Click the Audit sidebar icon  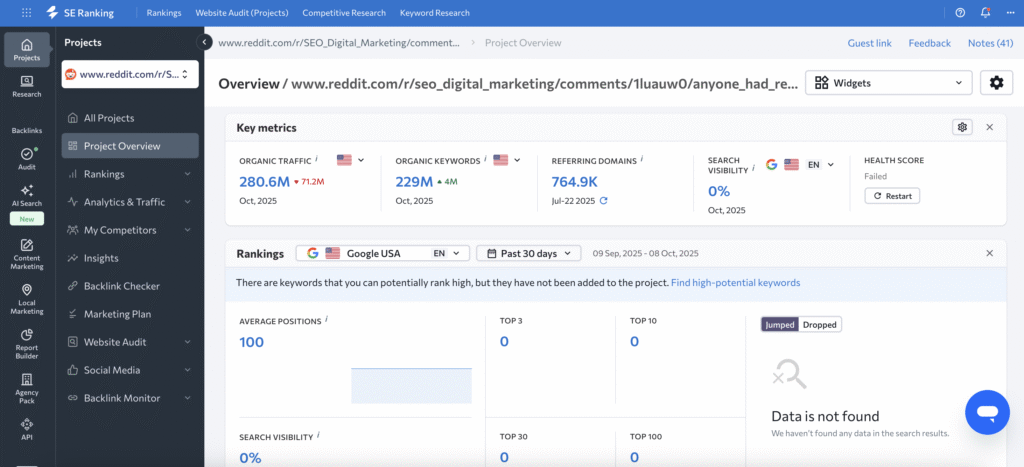tap(27, 158)
